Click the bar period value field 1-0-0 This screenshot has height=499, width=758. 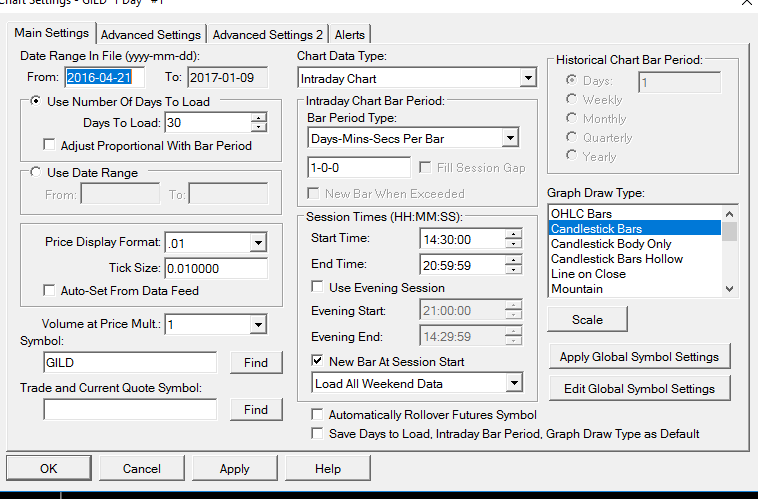pyautogui.click(x=359, y=167)
